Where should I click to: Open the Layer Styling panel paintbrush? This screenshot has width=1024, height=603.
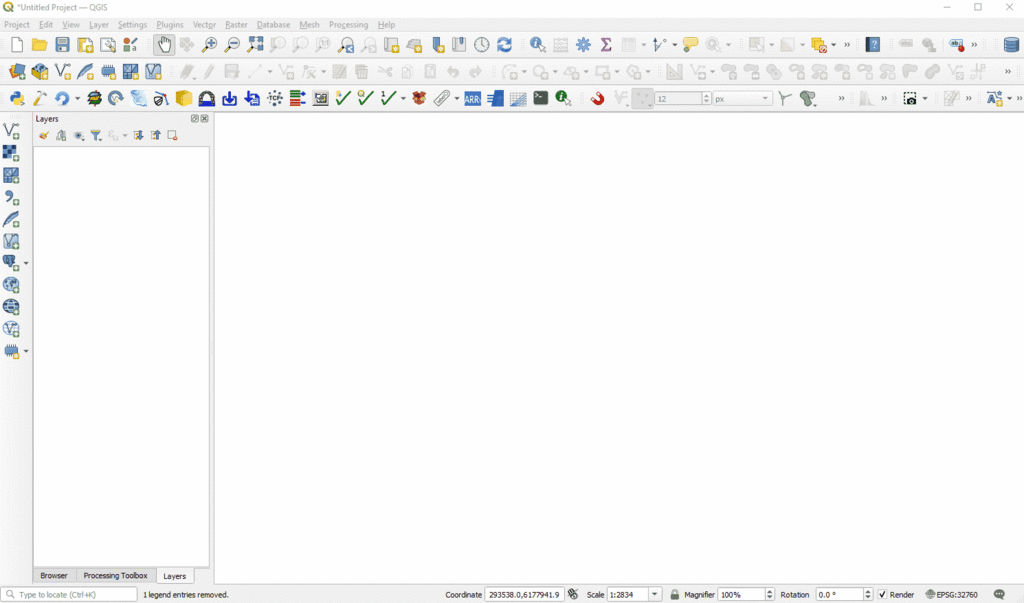(x=44, y=136)
